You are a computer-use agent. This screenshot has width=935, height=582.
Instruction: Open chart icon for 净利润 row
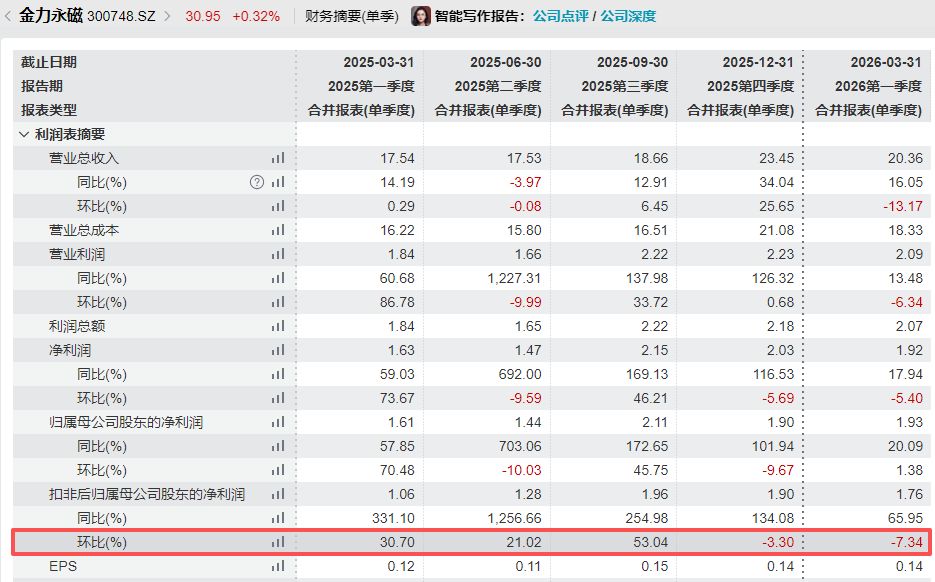pyautogui.click(x=278, y=350)
